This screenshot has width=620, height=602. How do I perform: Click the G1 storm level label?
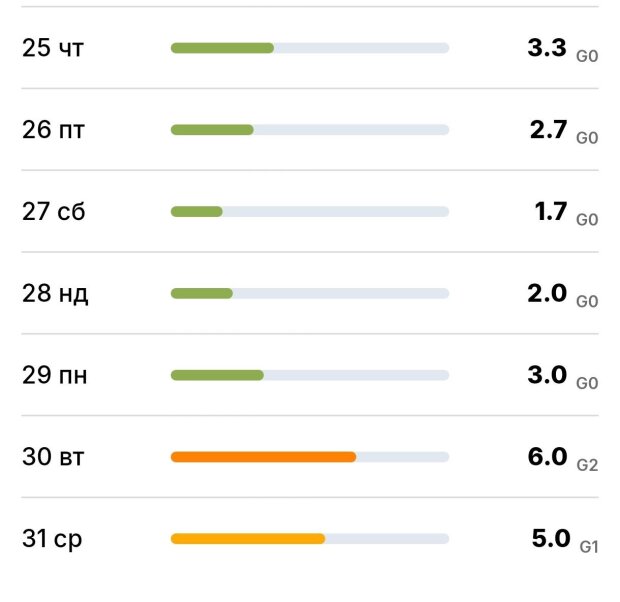[588, 547]
